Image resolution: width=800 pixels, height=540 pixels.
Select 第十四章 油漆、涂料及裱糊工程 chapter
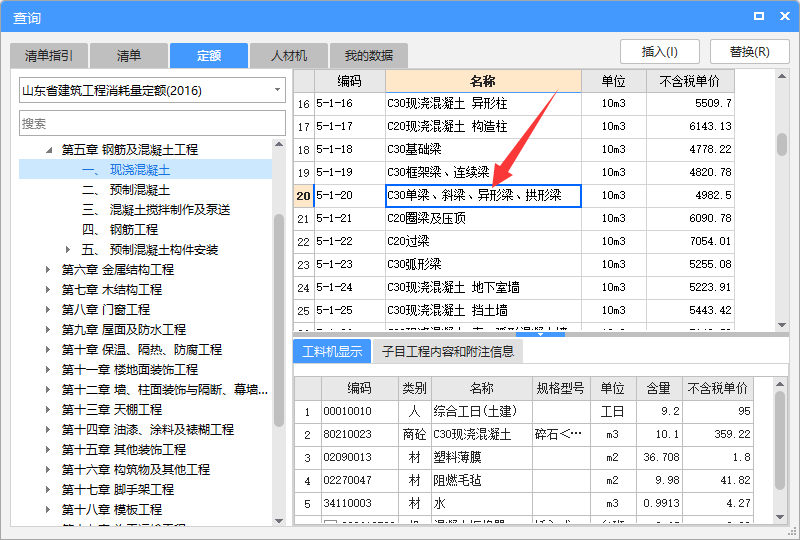point(147,429)
